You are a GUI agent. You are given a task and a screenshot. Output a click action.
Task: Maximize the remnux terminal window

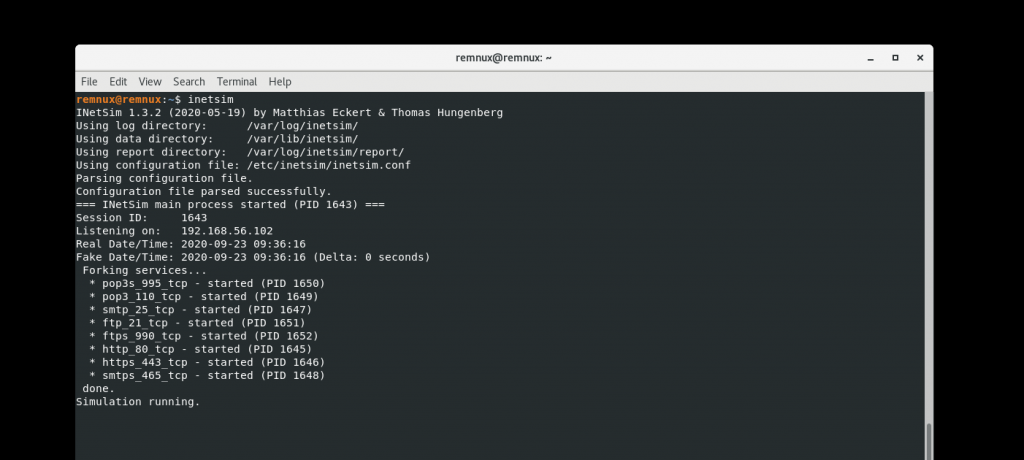(895, 58)
